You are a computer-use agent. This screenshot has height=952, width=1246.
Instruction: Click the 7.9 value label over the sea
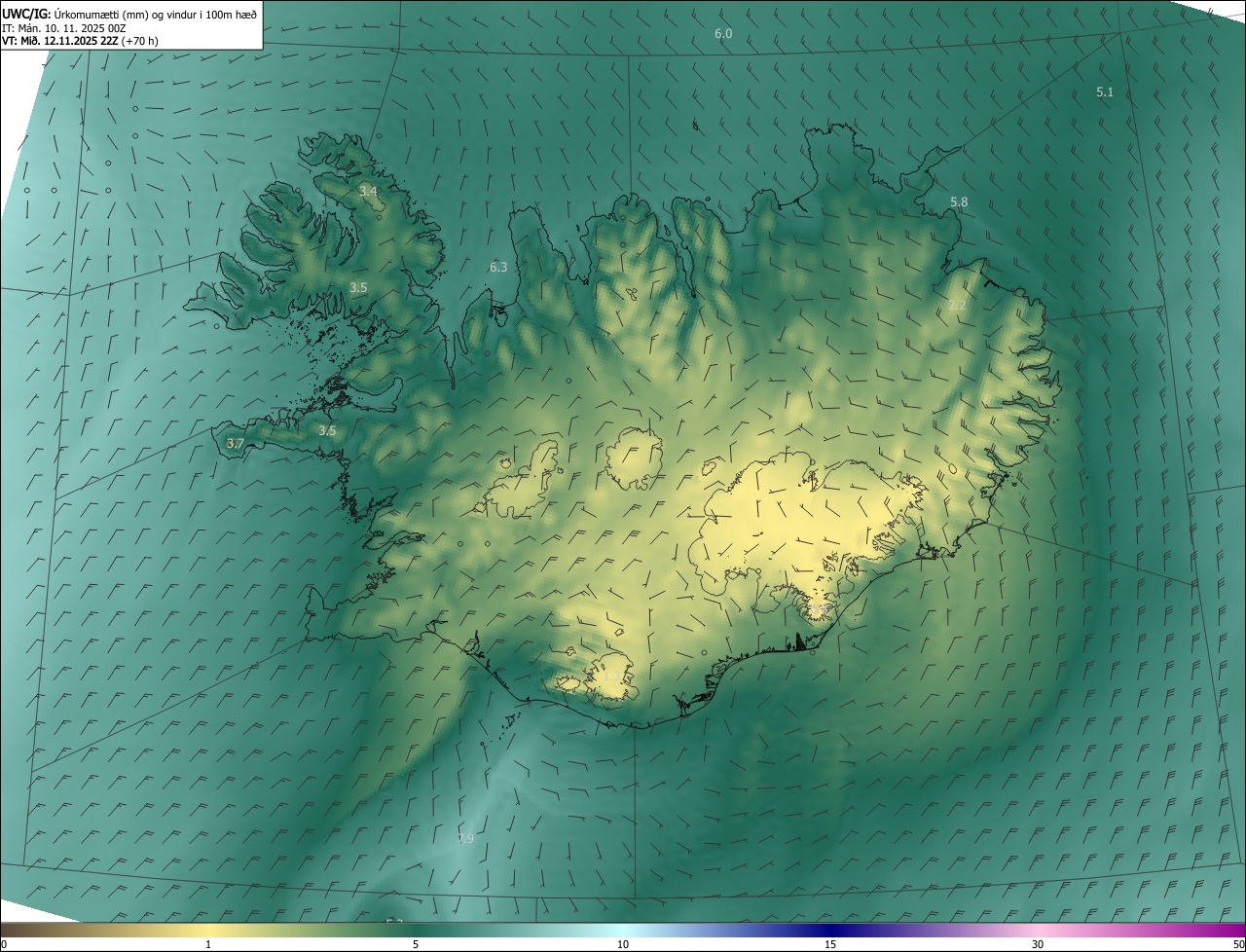pyautogui.click(x=465, y=838)
